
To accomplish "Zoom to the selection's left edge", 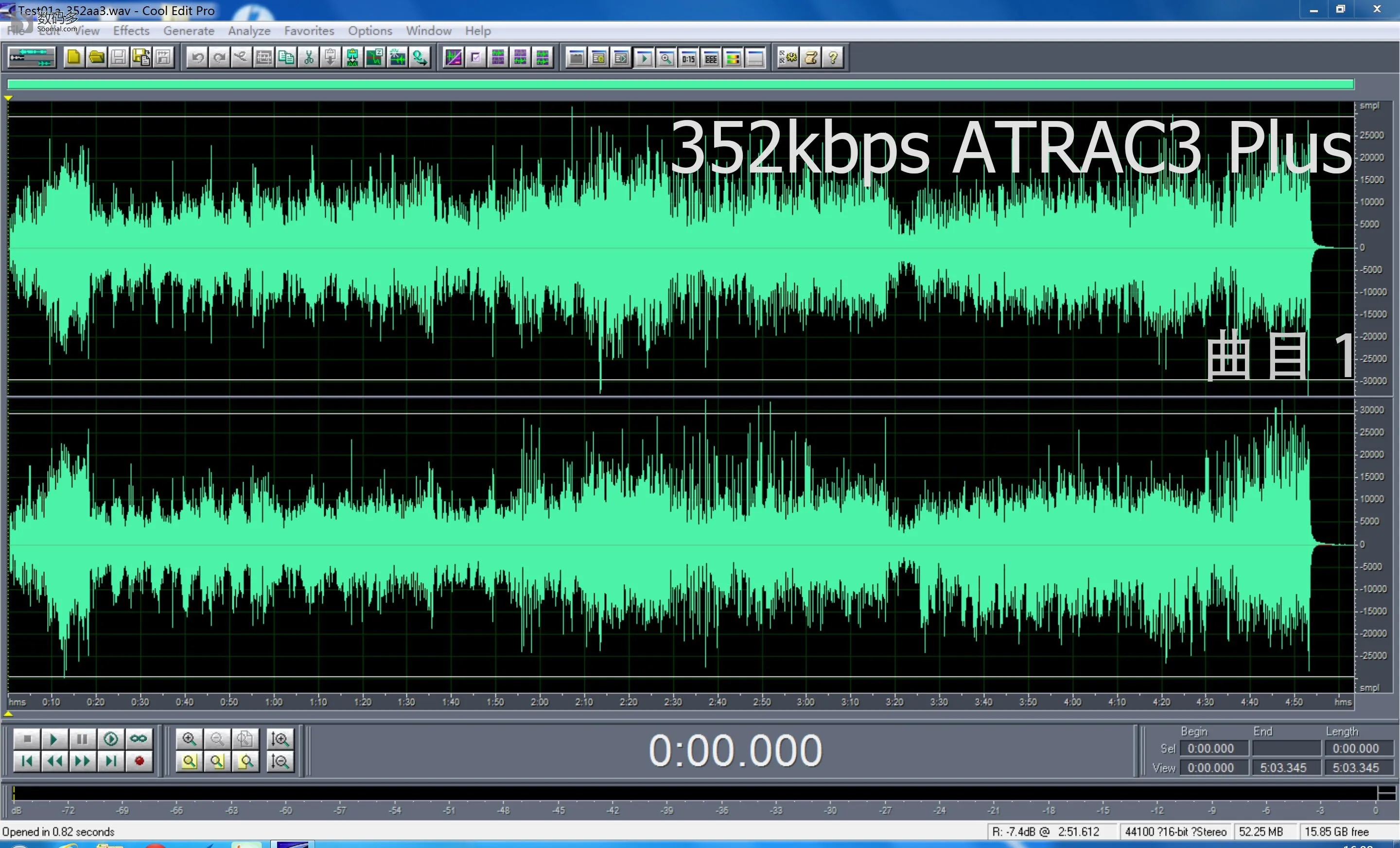I will point(217,761).
